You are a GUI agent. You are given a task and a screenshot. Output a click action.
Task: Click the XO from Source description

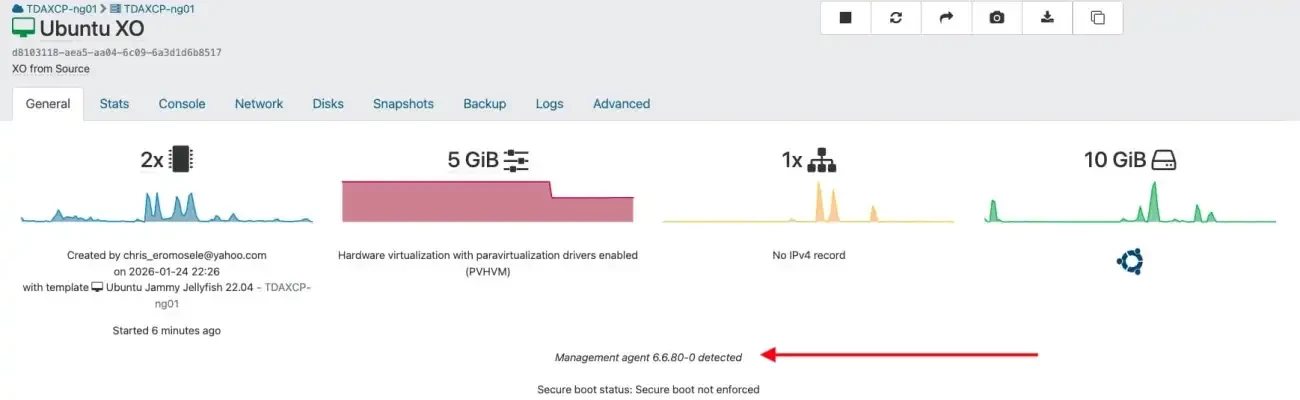click(x=51, y=69)
